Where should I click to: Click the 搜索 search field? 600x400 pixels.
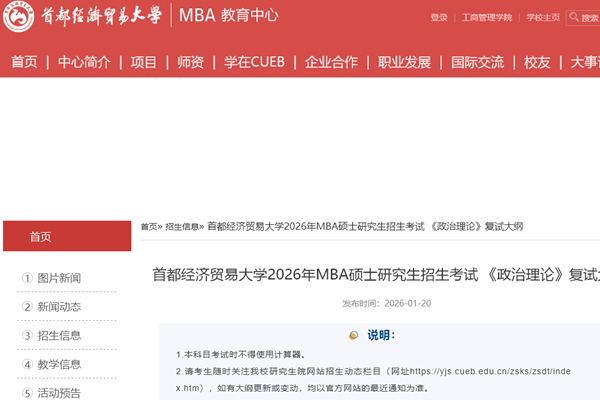[583, 18]
